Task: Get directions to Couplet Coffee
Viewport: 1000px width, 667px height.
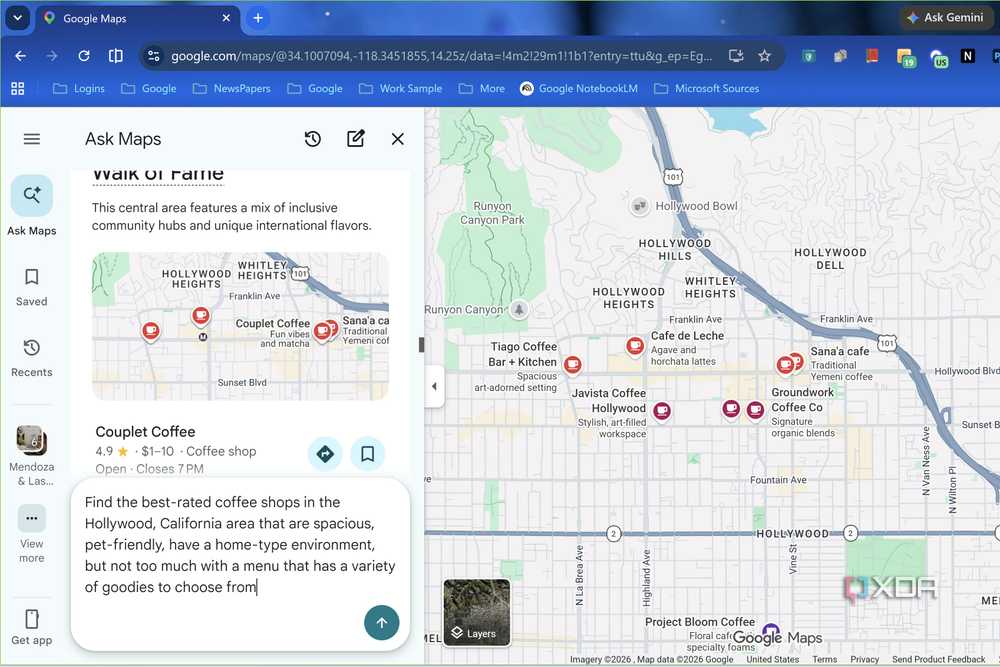Action: tap(325, 453)
